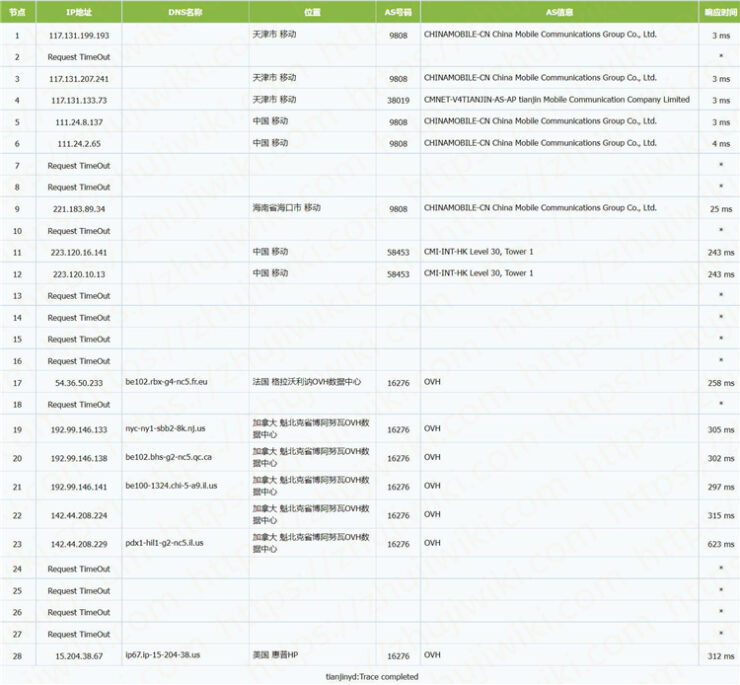The width and height of the screenshot is (740, 685).
Task: Click response time 4 ms
Action: click(x=721, y=144)
